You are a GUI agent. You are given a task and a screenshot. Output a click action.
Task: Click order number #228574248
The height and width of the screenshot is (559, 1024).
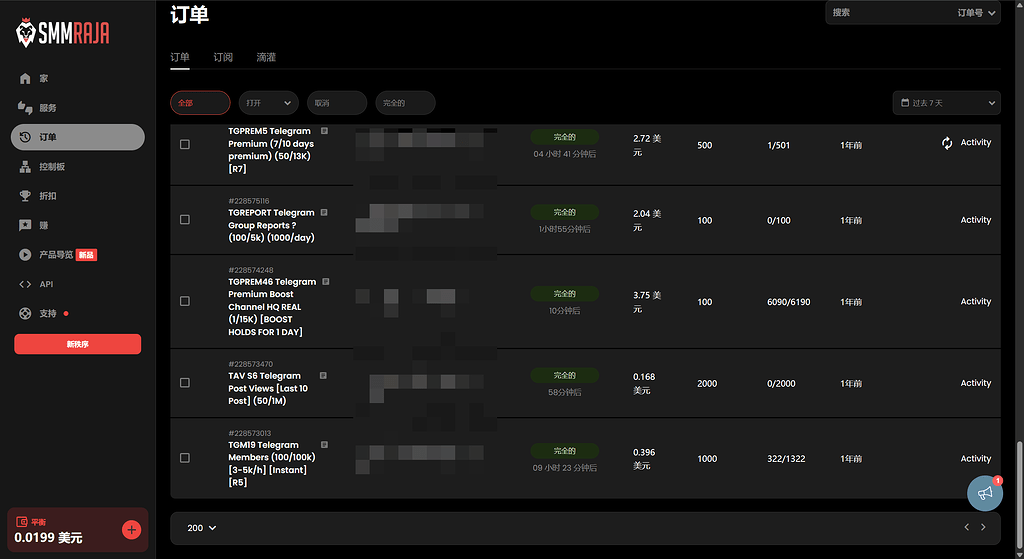(251, 270)
